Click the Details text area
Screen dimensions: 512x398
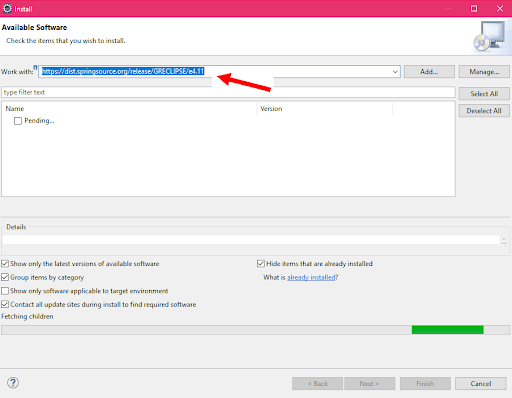pyautogui.click(x=251, y=240)
